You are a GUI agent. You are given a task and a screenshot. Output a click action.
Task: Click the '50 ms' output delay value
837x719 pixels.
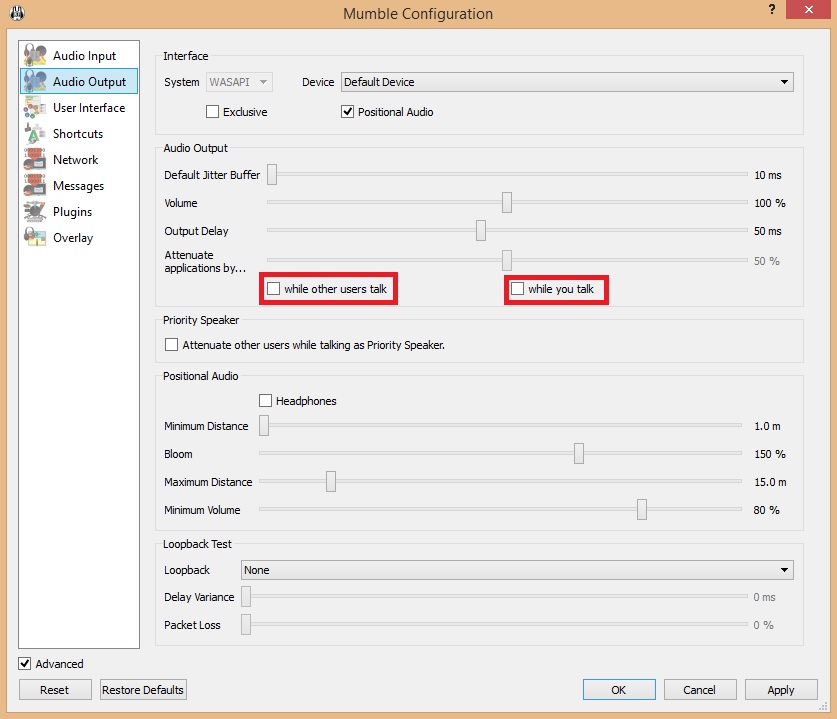coord(768,231)
